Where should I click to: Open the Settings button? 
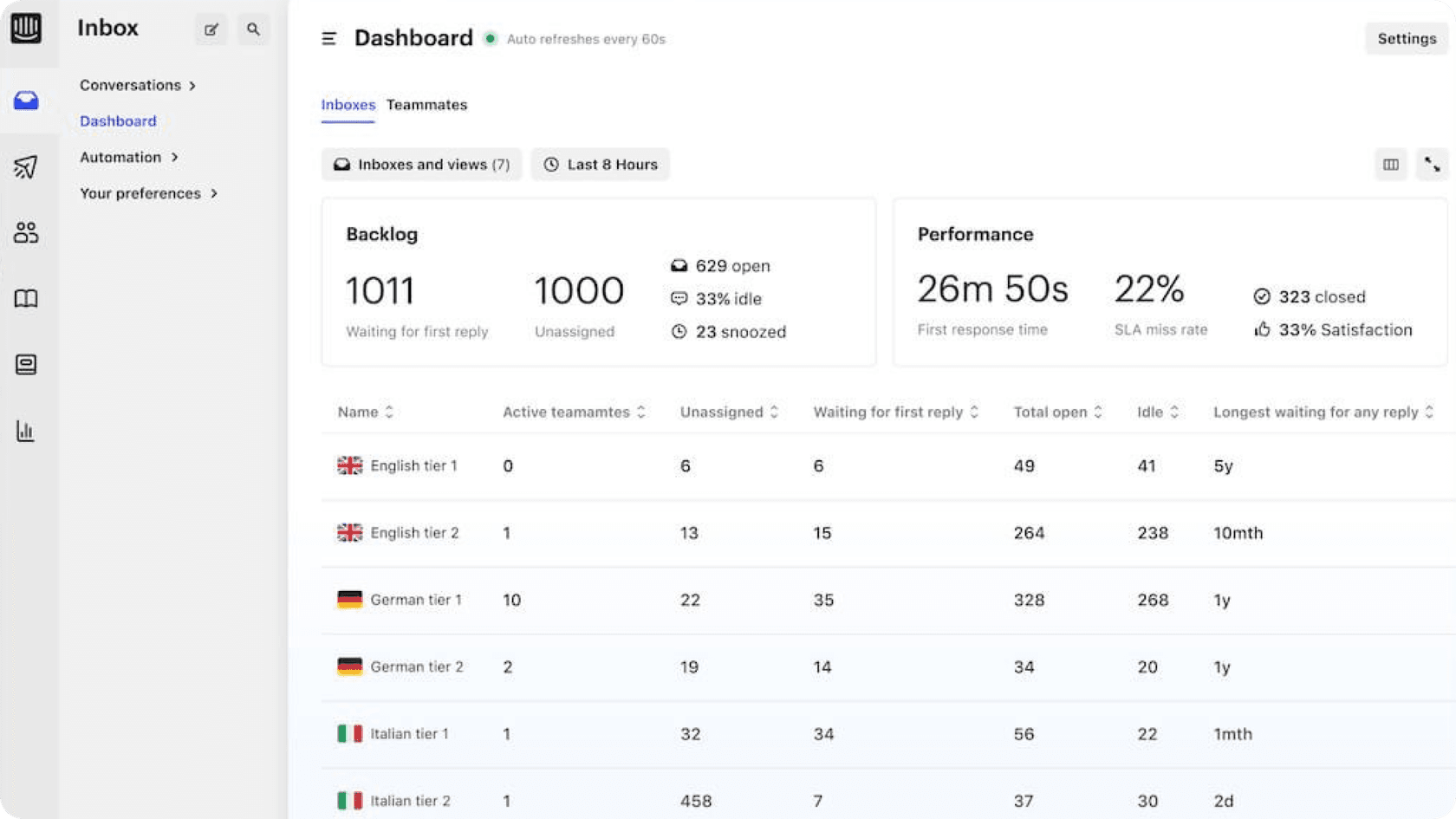[x=1407, y=38]
